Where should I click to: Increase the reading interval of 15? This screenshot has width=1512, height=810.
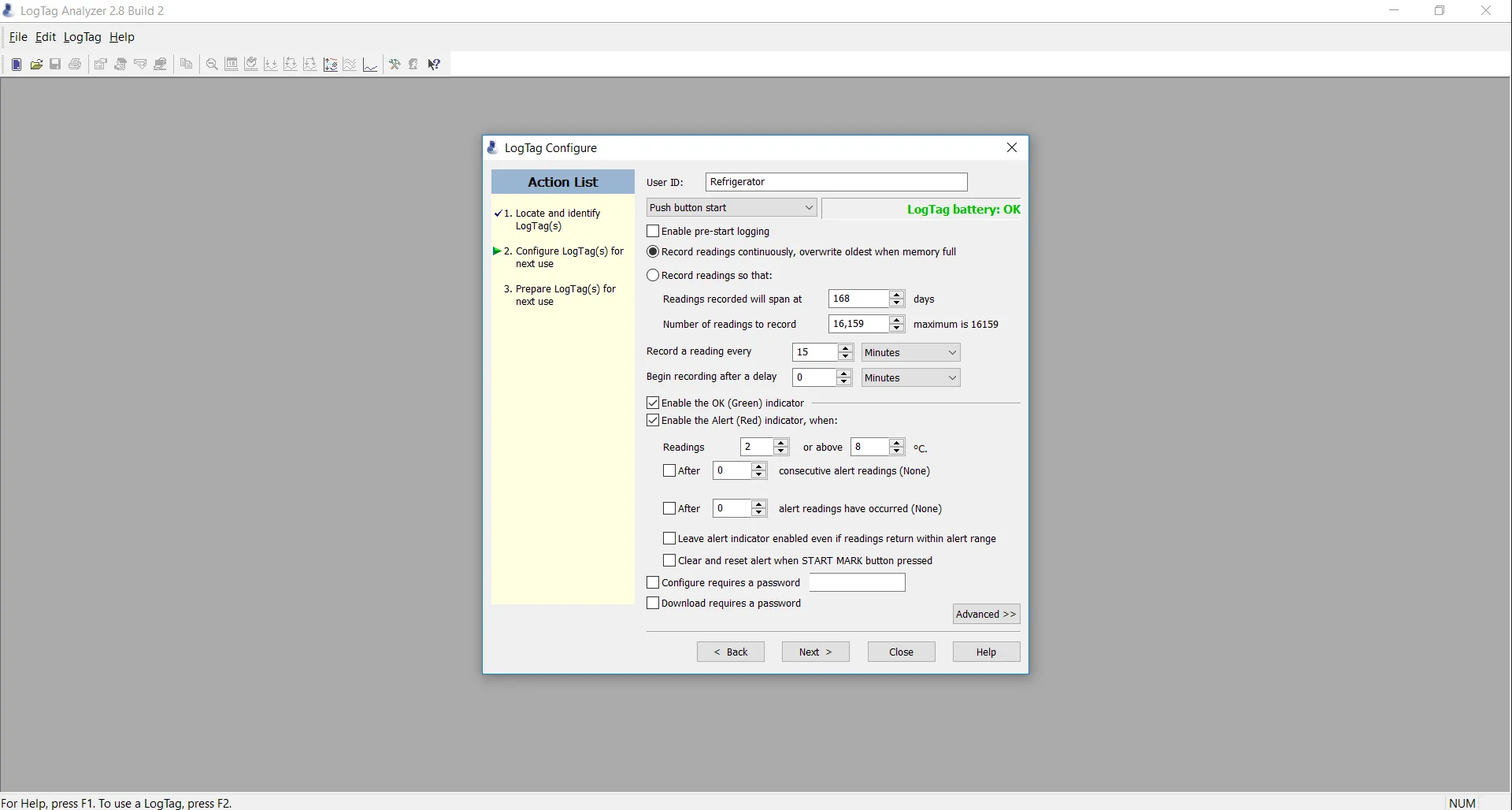click(x=845, y=347)
